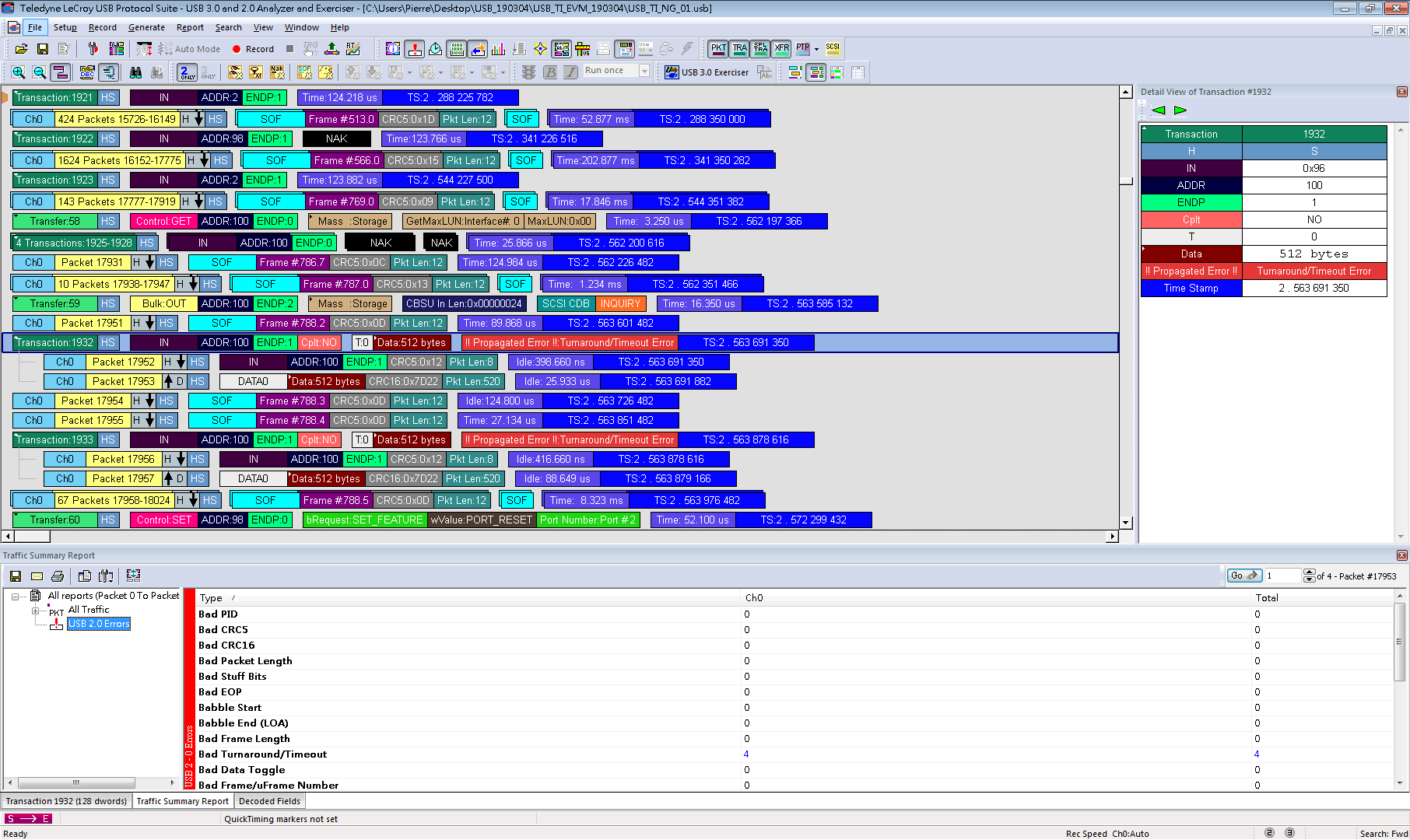Click the report tree horizontal scrollbar thumb
Image resolution: width=1410 pixels, height=840 pixels.
coord(76,783)
